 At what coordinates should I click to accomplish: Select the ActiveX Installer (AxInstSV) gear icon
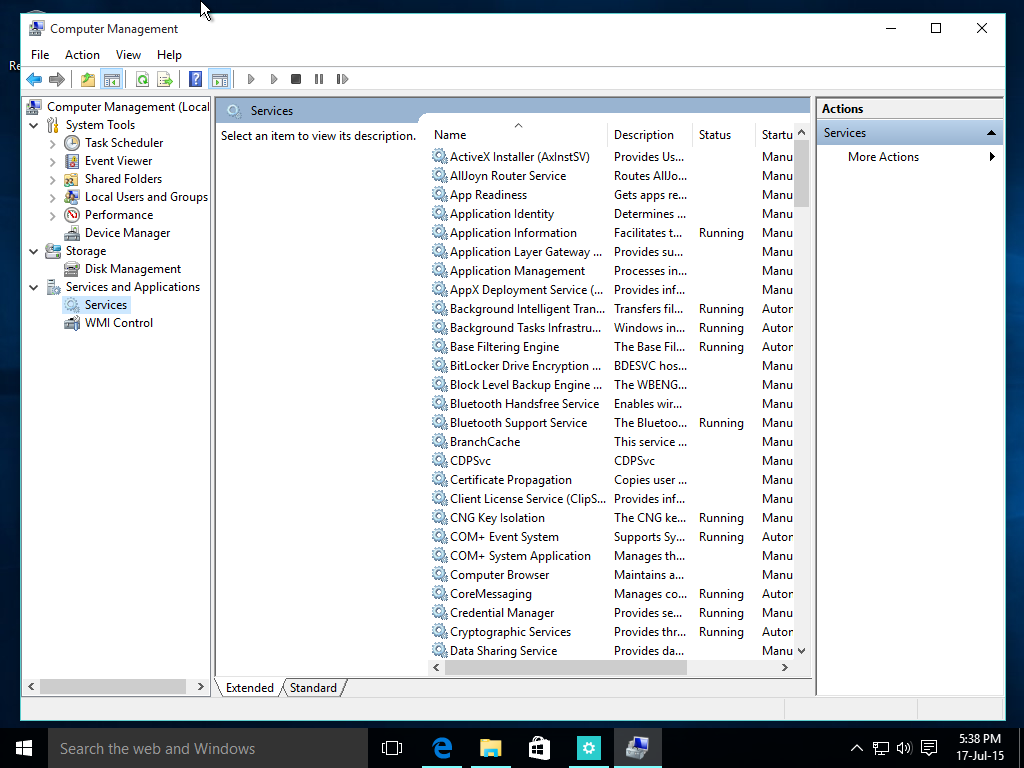tap(439, 156)
